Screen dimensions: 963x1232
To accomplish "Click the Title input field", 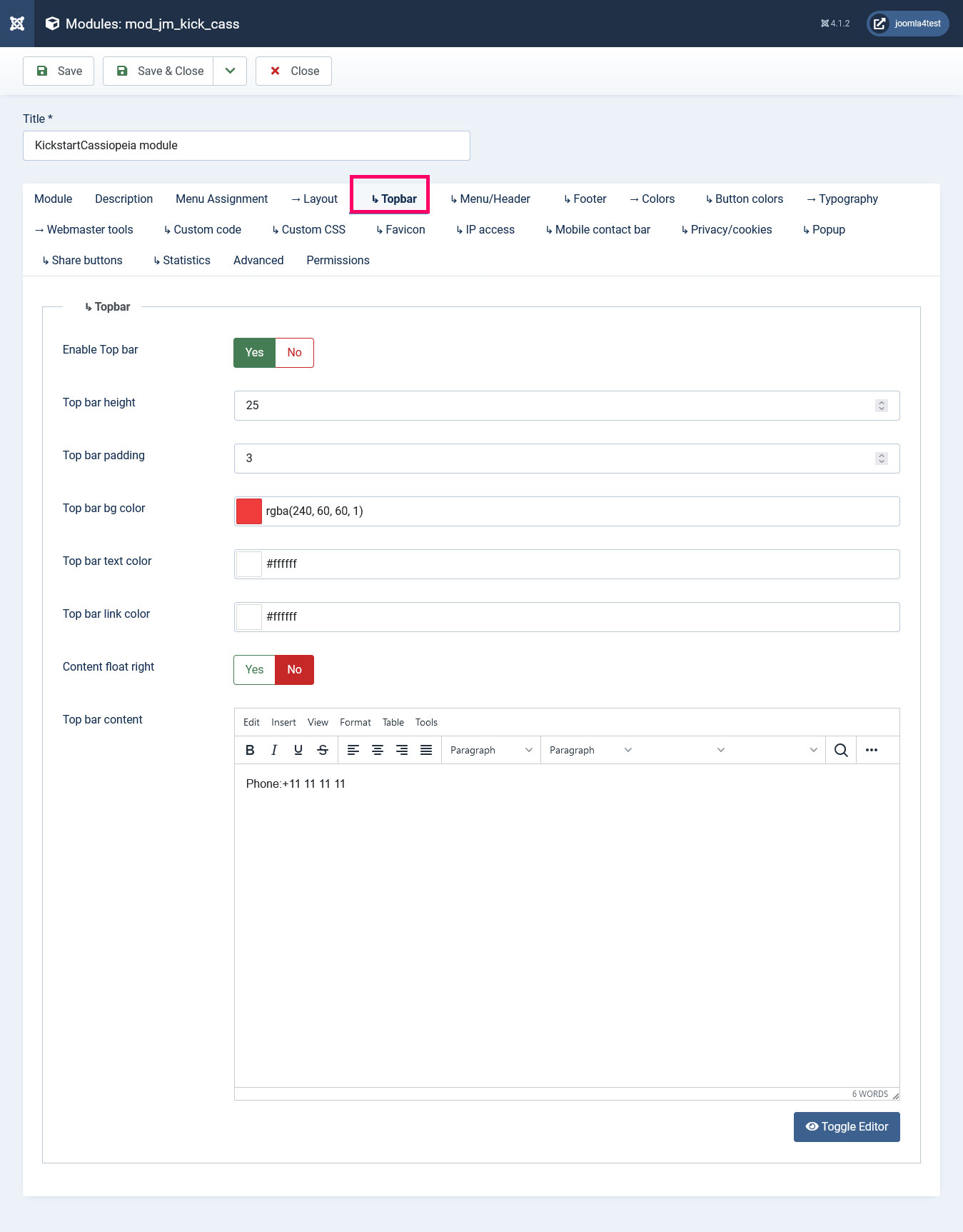I will pos(246,146).
